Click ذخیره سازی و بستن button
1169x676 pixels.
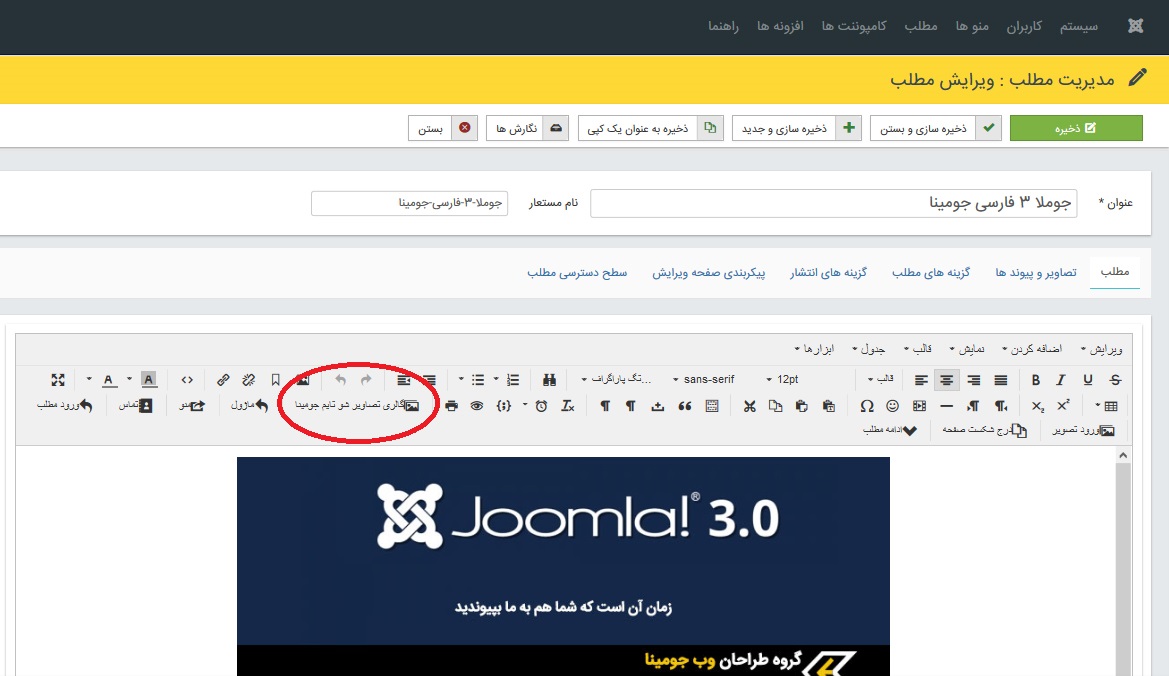pos(936,128)
